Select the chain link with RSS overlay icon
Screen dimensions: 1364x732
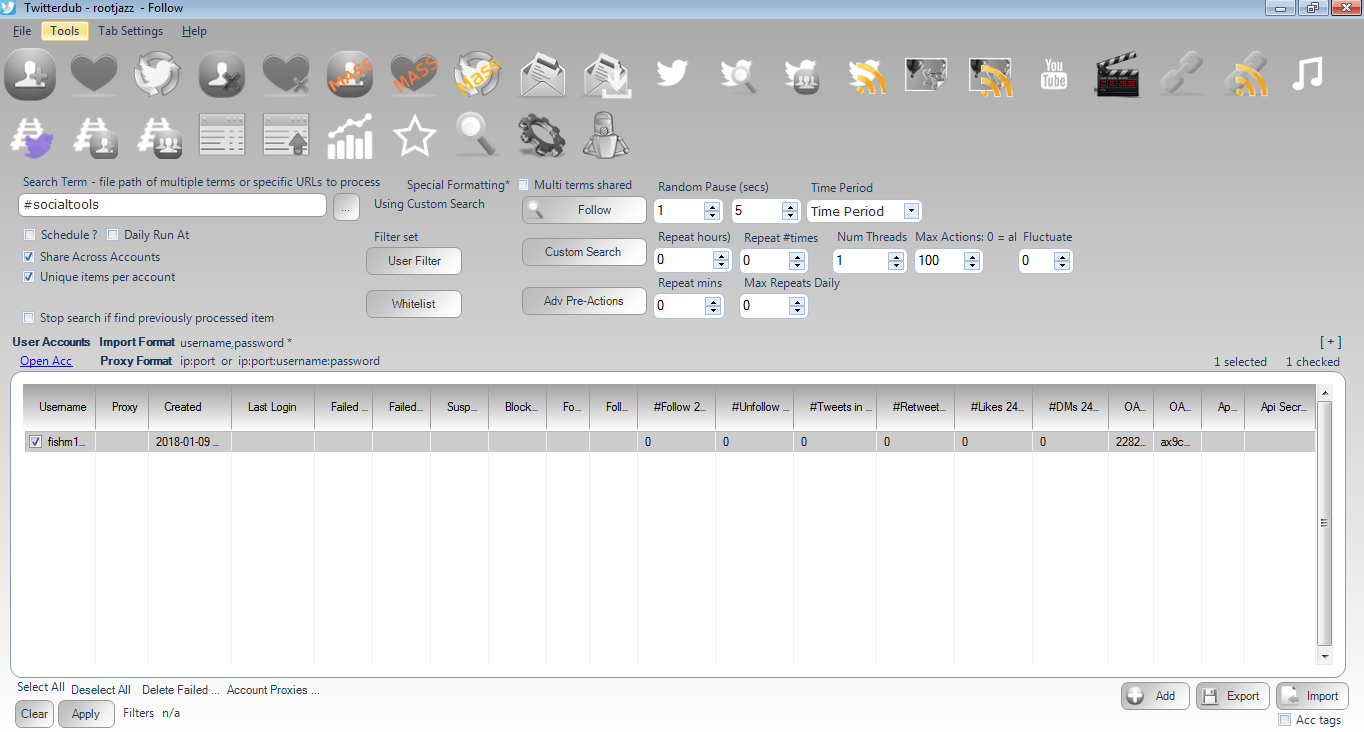tap(1246, 74)
